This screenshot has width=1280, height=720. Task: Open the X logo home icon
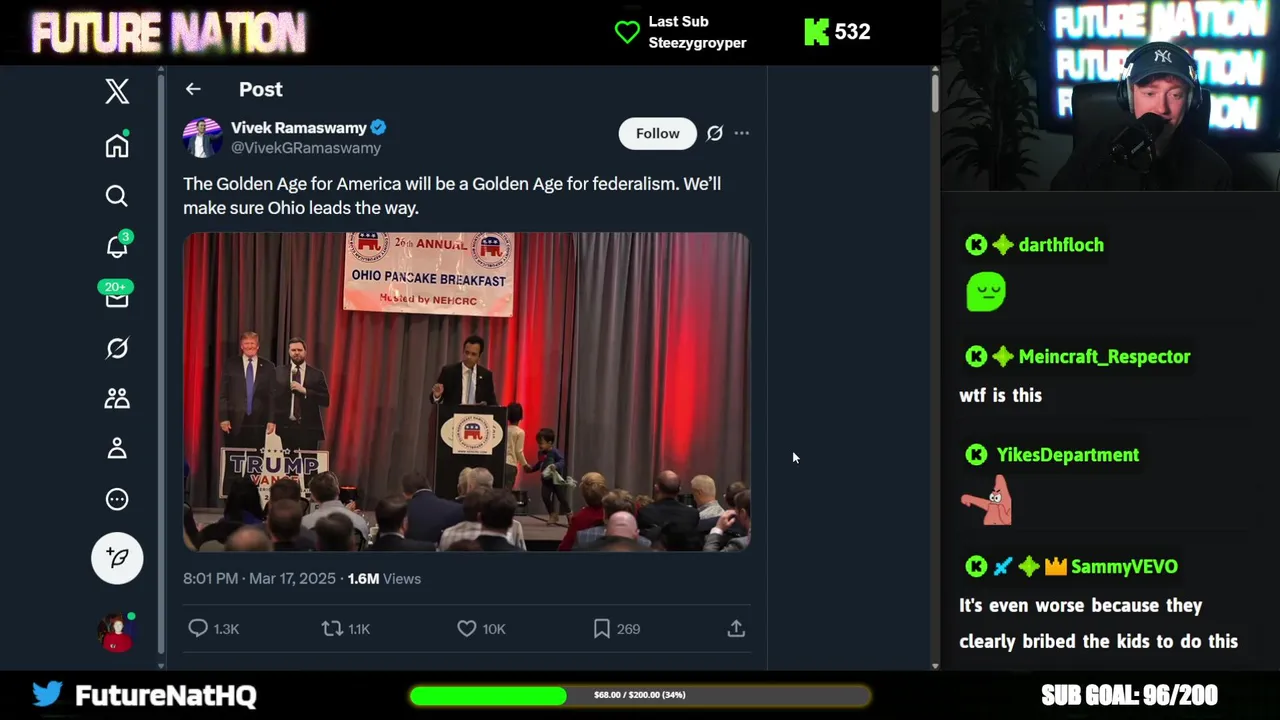pos(117,91)
